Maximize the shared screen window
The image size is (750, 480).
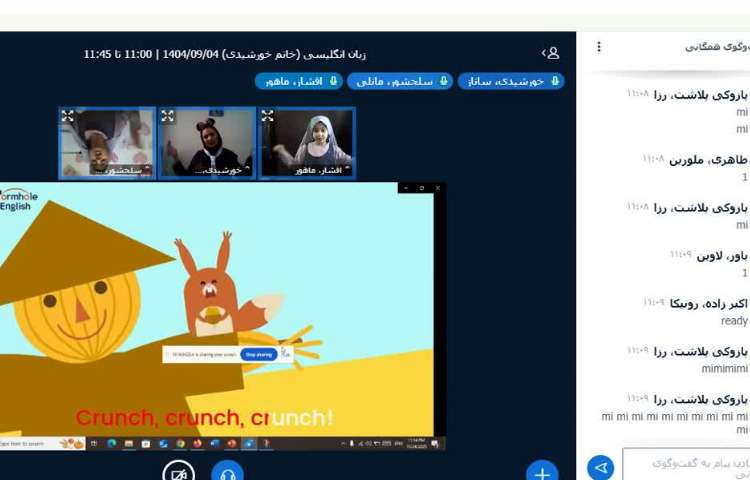[421, 188]
